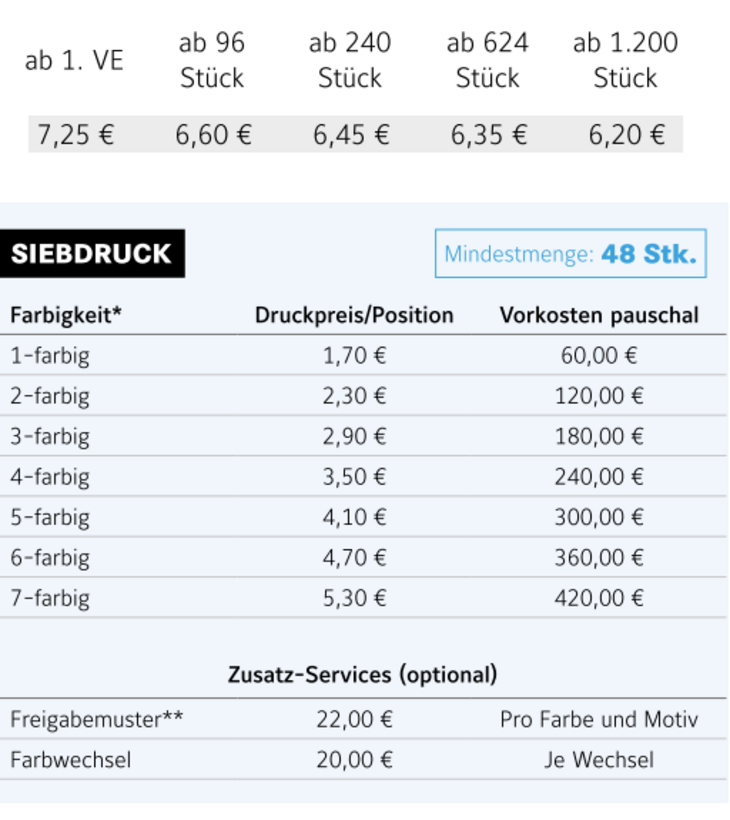The height and width of the screenshot is (820, 730).
Task: Click the 'Freigabemuster**' service label
Action: pos(97,720)
